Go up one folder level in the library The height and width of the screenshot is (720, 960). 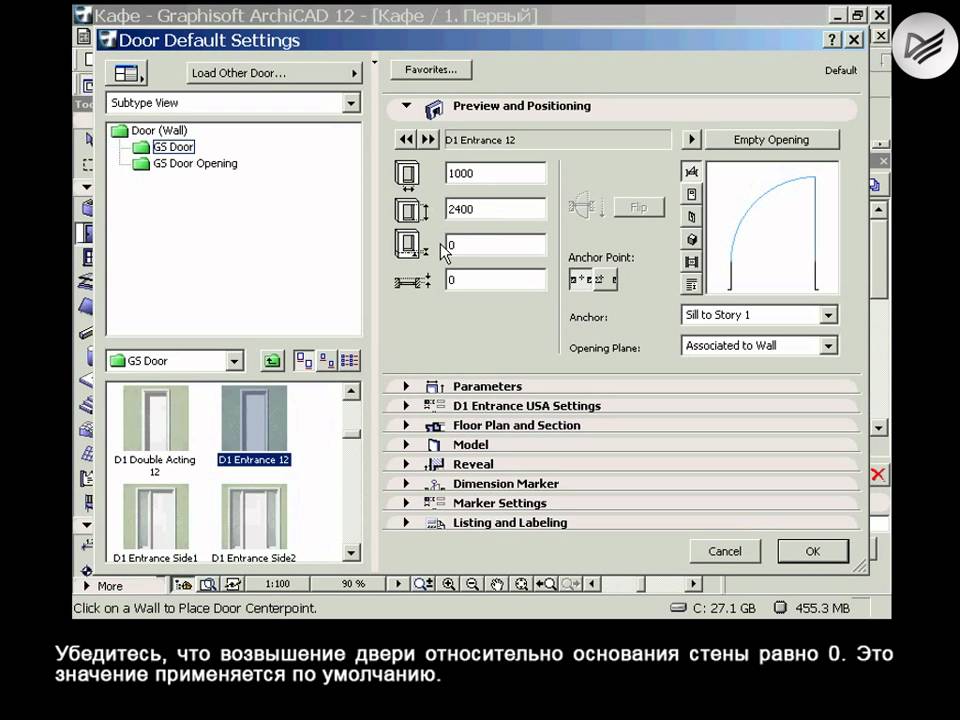(x=272, y=361)
